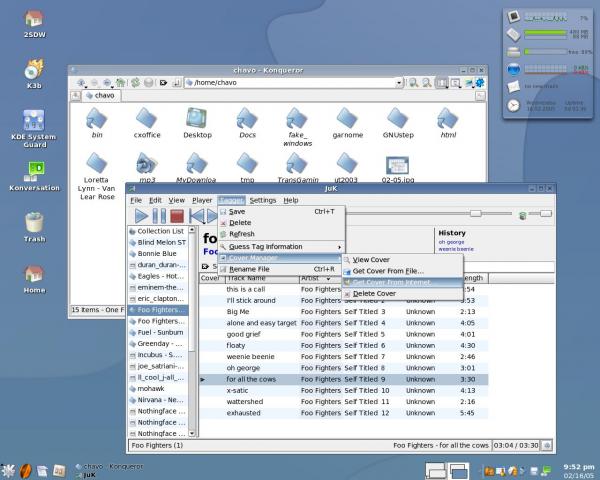Choose Get Cover From File
This screenshot has height=480, width=600.
[x=403, y=271]
